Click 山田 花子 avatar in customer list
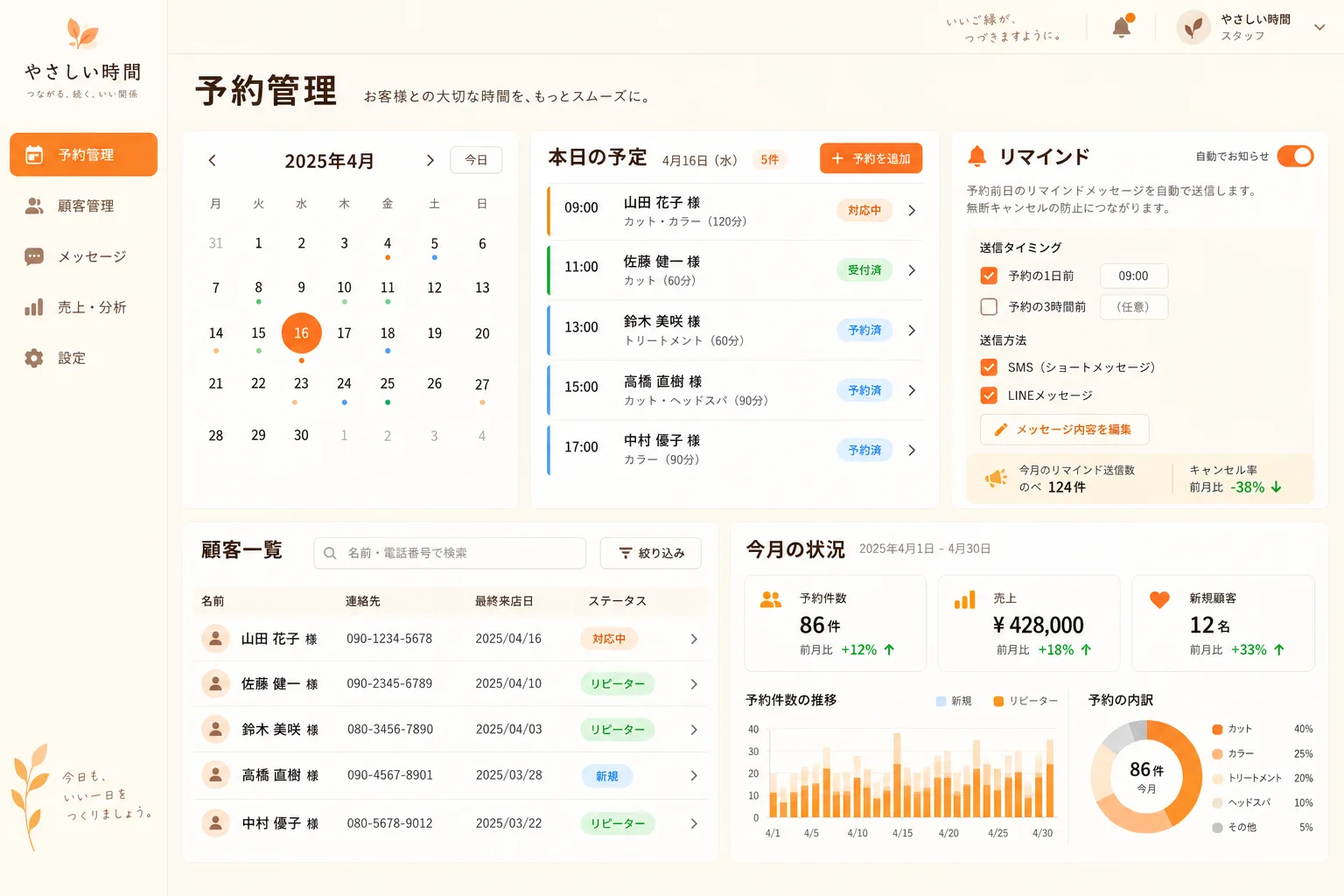 coord(215,639)
